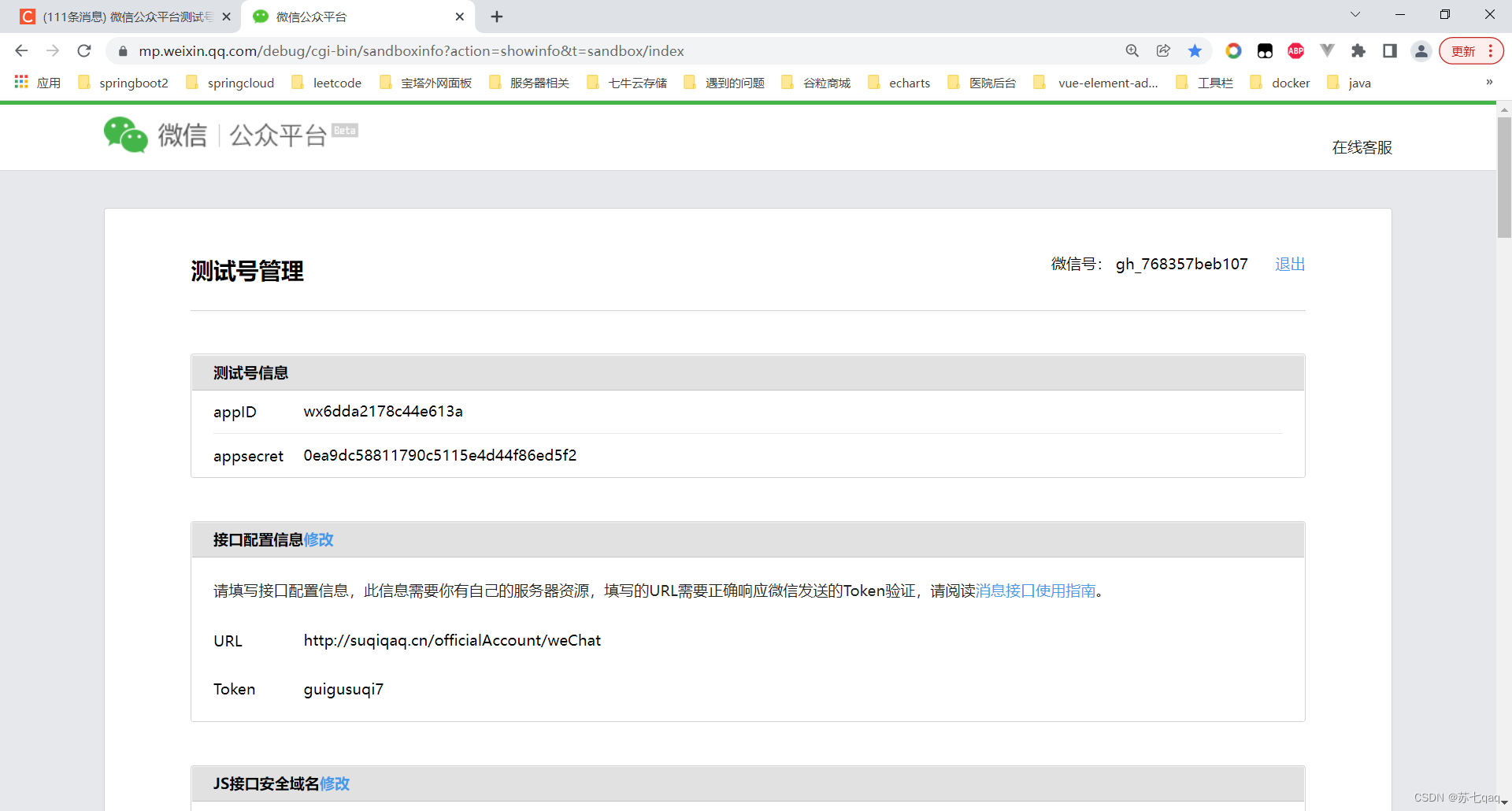This screenshot has width=1512, height=811.
Task: Toggle the bookmark star icon
Action: pos(1195,50)
